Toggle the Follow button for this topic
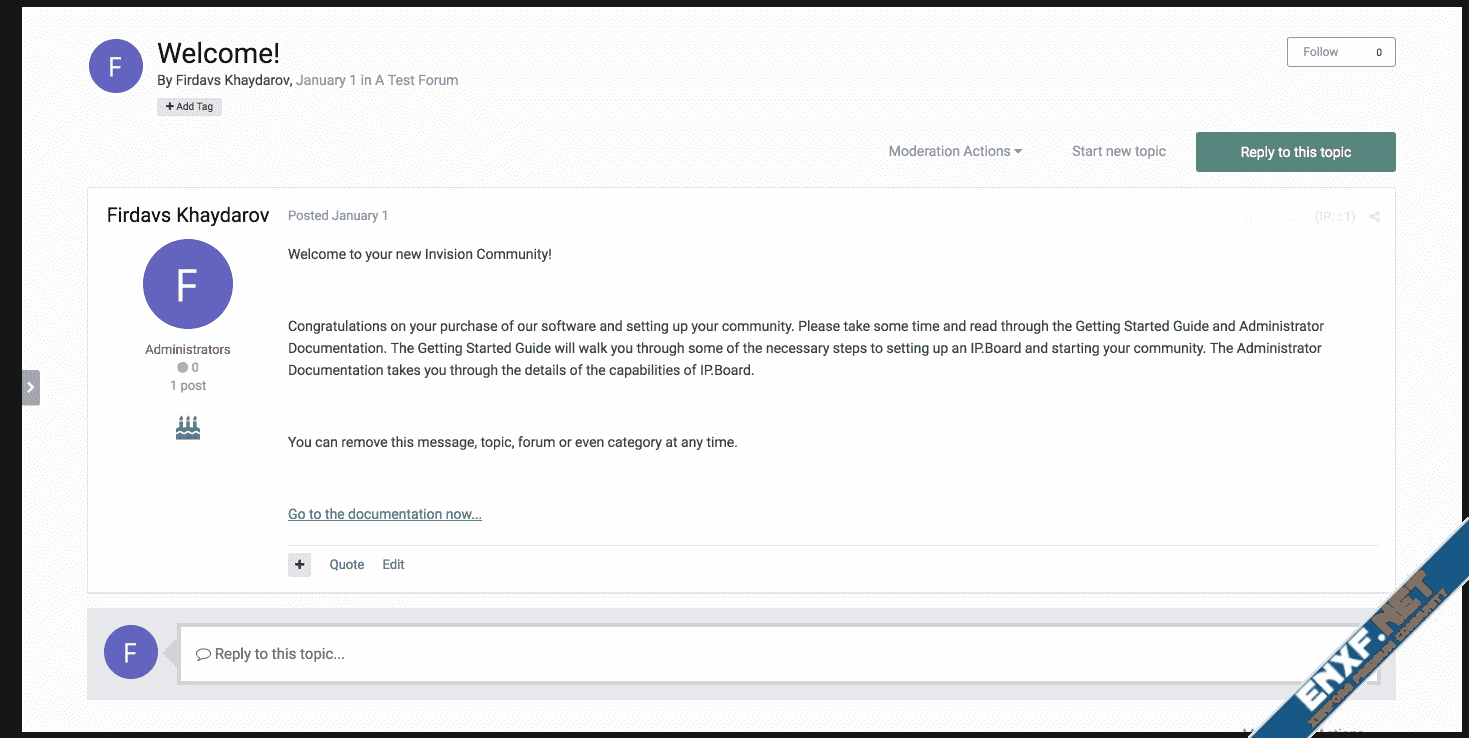The height and width of the screenshot is (738, 1469). pyautogui.click(x=1340, y=52)
